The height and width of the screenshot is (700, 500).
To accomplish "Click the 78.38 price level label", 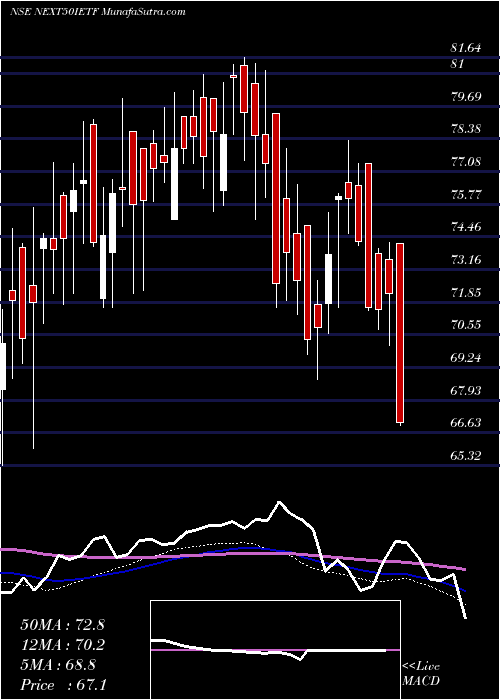I will point(466,129).
